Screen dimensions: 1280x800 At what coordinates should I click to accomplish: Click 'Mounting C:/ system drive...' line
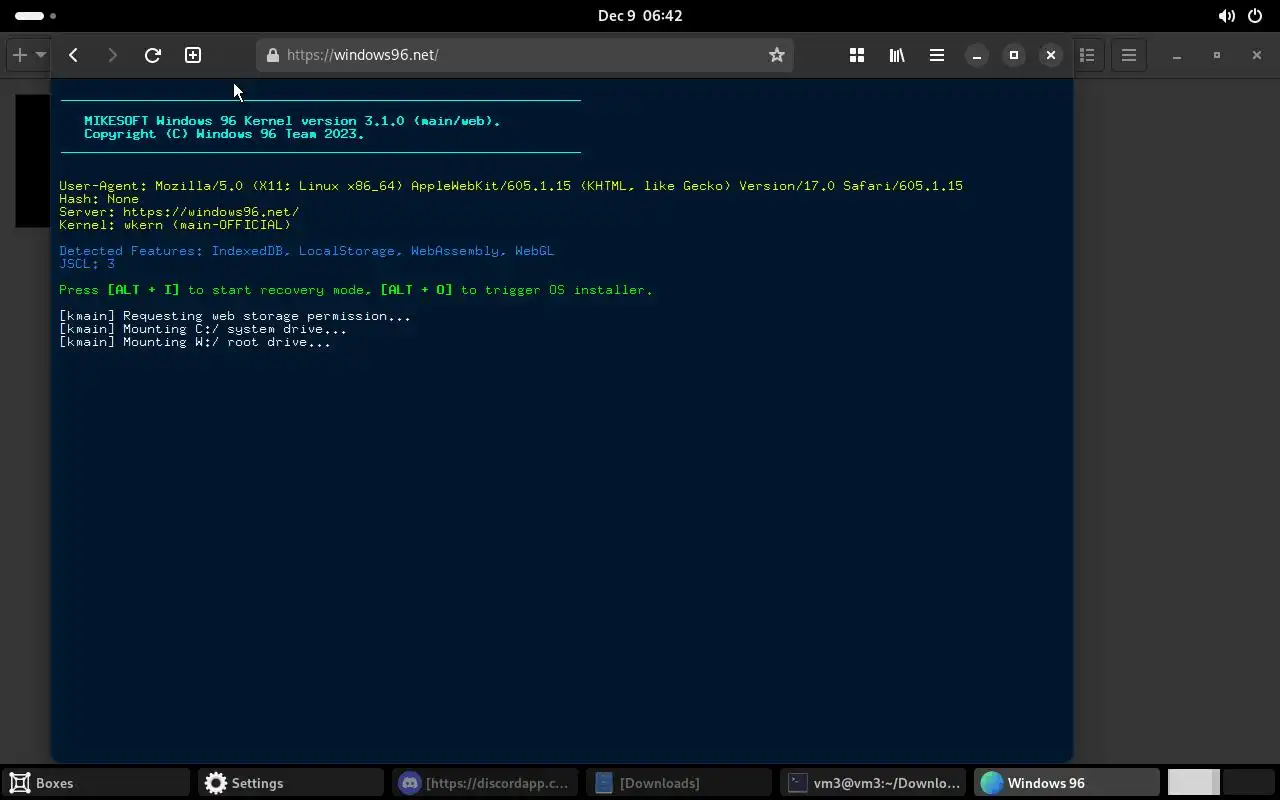tap(203, 329)
